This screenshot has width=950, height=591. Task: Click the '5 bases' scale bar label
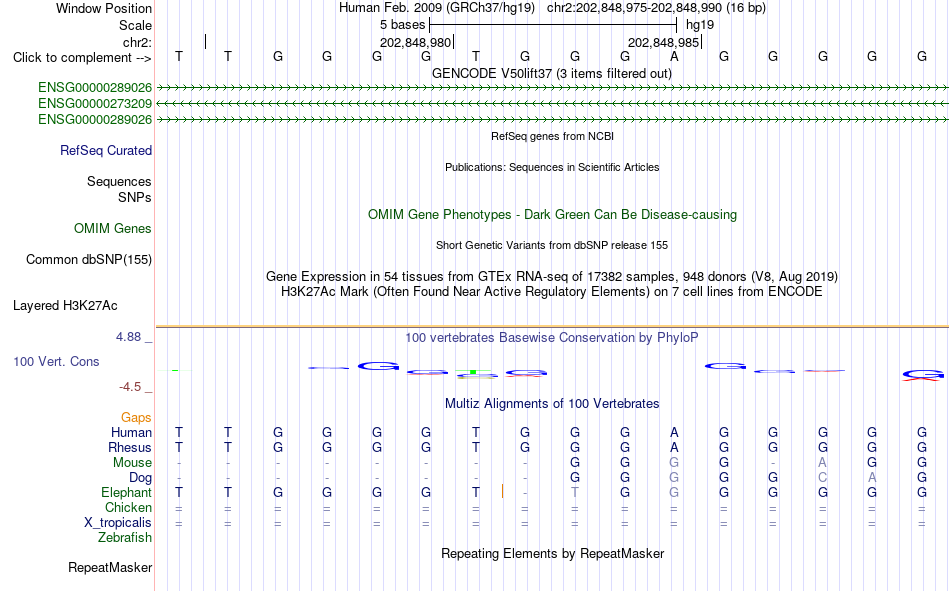[x=402, y=25]
